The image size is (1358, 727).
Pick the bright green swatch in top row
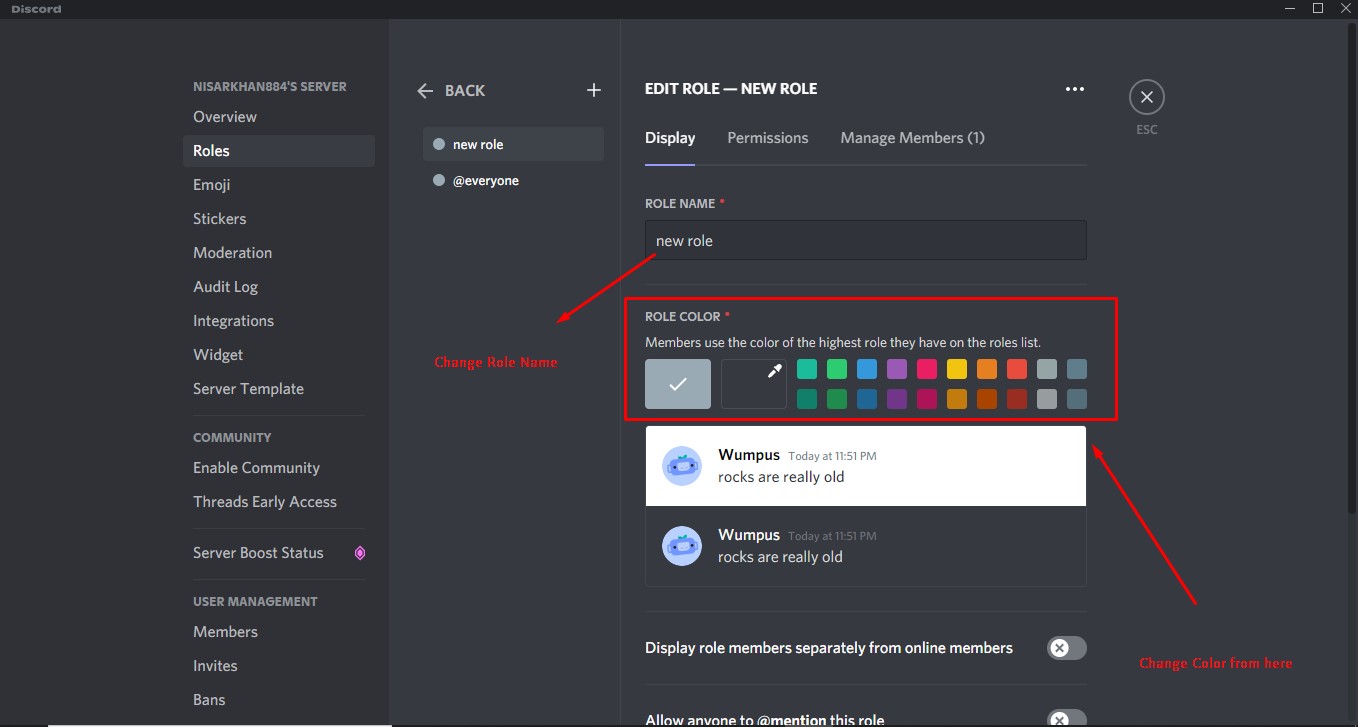pyautogui.click(x=837, y=369)
